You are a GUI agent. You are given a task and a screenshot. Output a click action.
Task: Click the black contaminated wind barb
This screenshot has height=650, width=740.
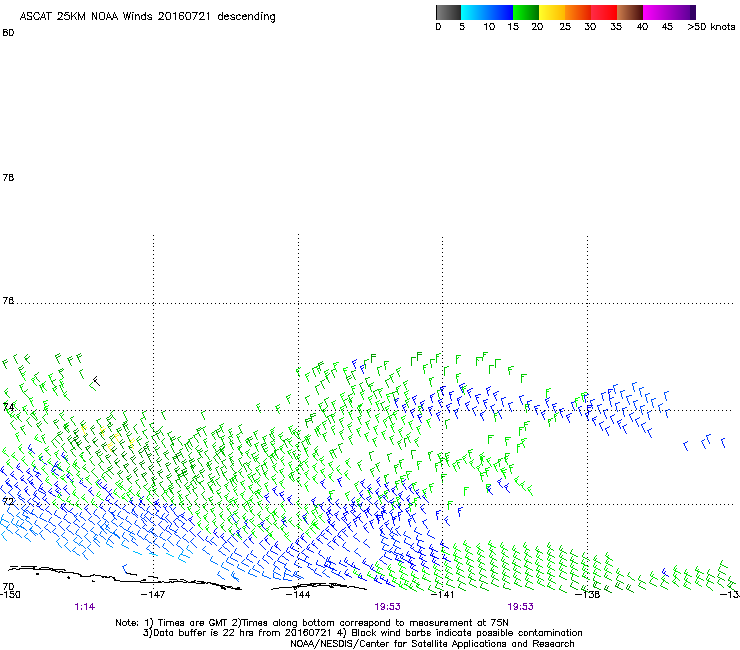coord(95,382)
